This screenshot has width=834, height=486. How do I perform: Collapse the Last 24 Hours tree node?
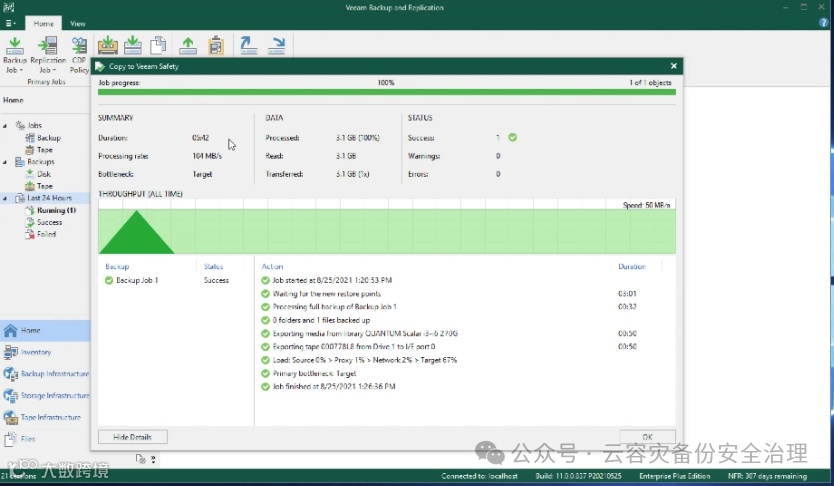click(5, 198)
